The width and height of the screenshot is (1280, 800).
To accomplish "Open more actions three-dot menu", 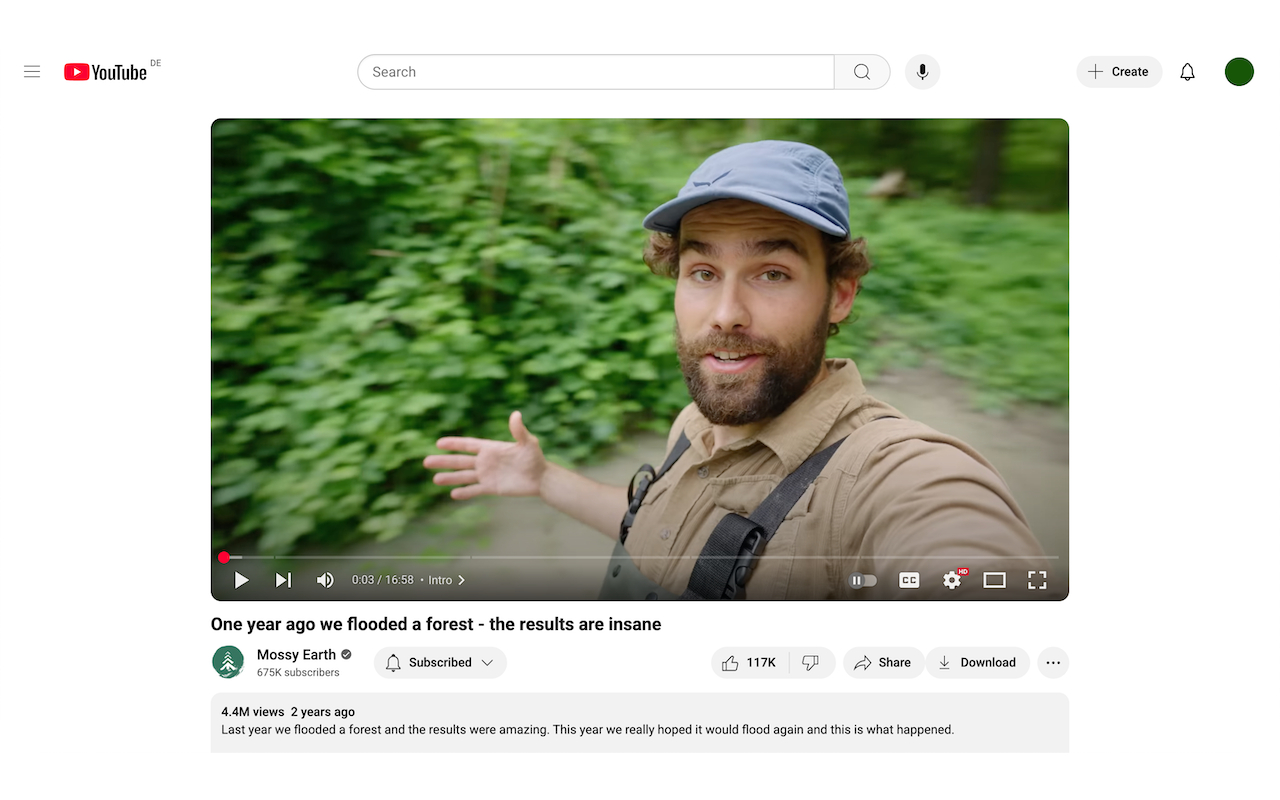I will [1053, 662].
